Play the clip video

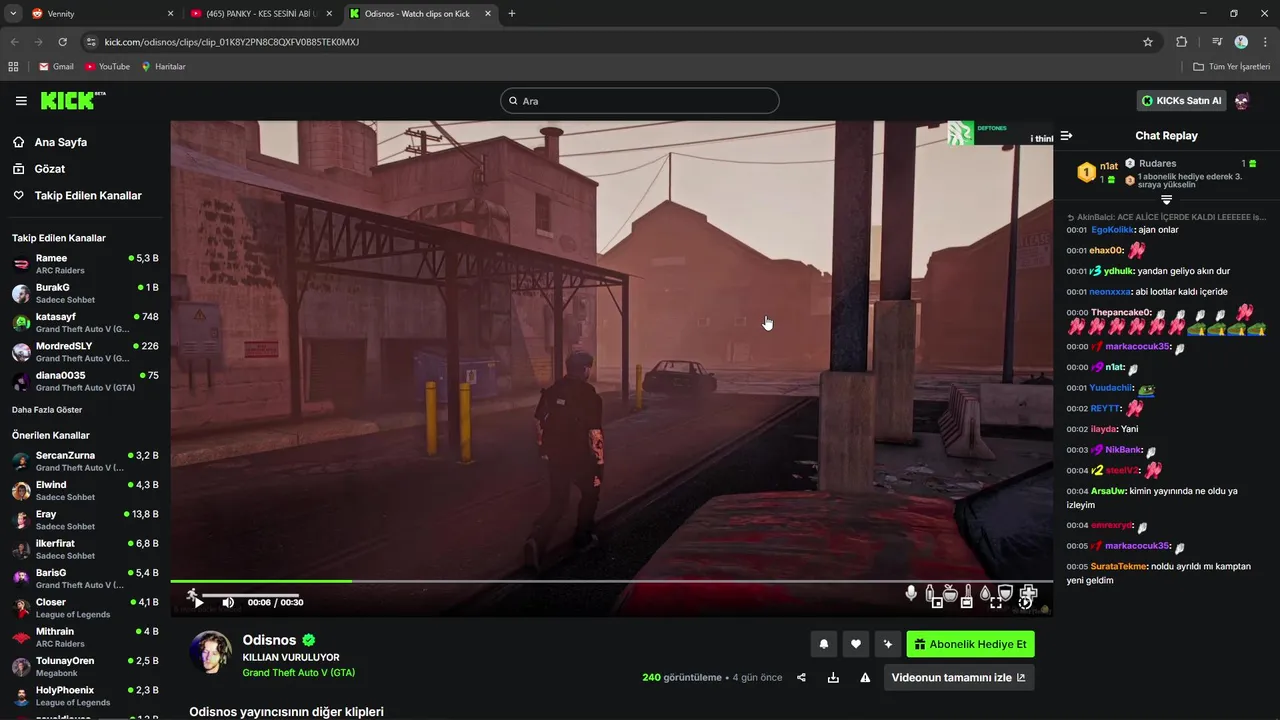[198, 602]
